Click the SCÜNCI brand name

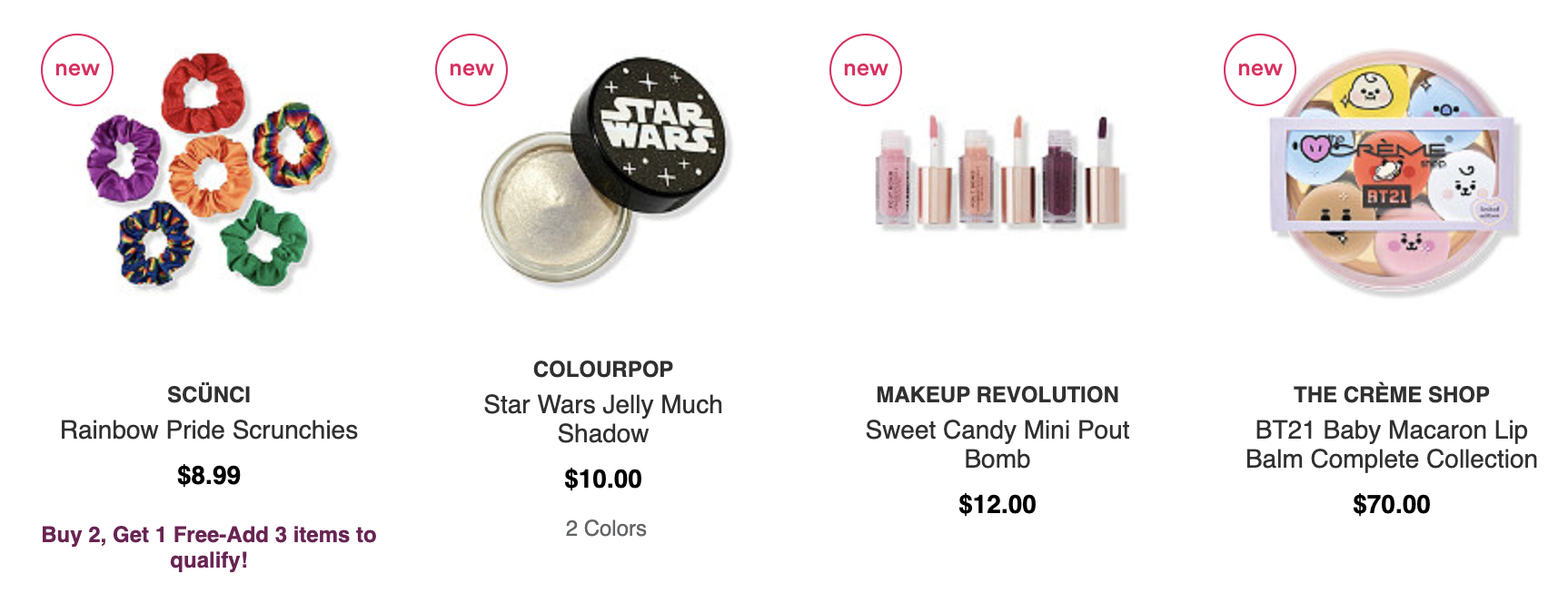click(209, 395)
